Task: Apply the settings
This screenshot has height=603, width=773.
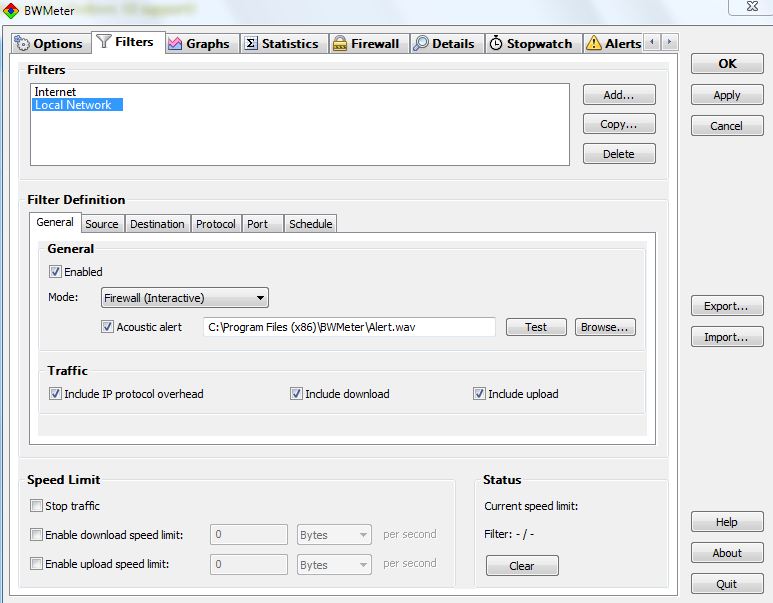Action: pos(727,95)
